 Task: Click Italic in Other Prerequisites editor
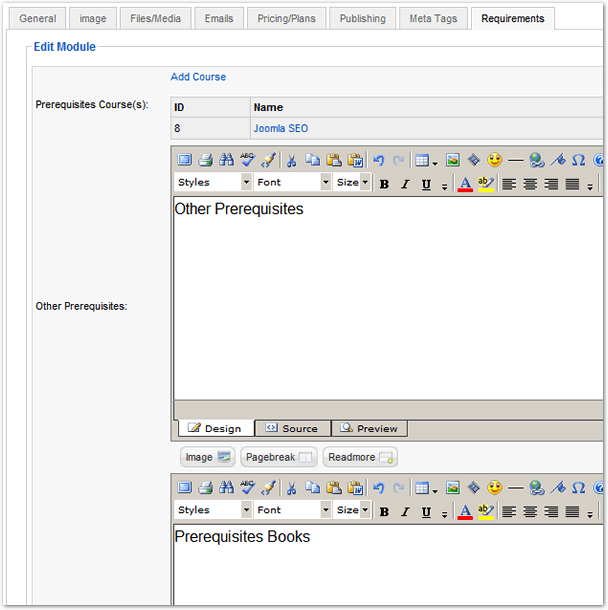[405, 184]
